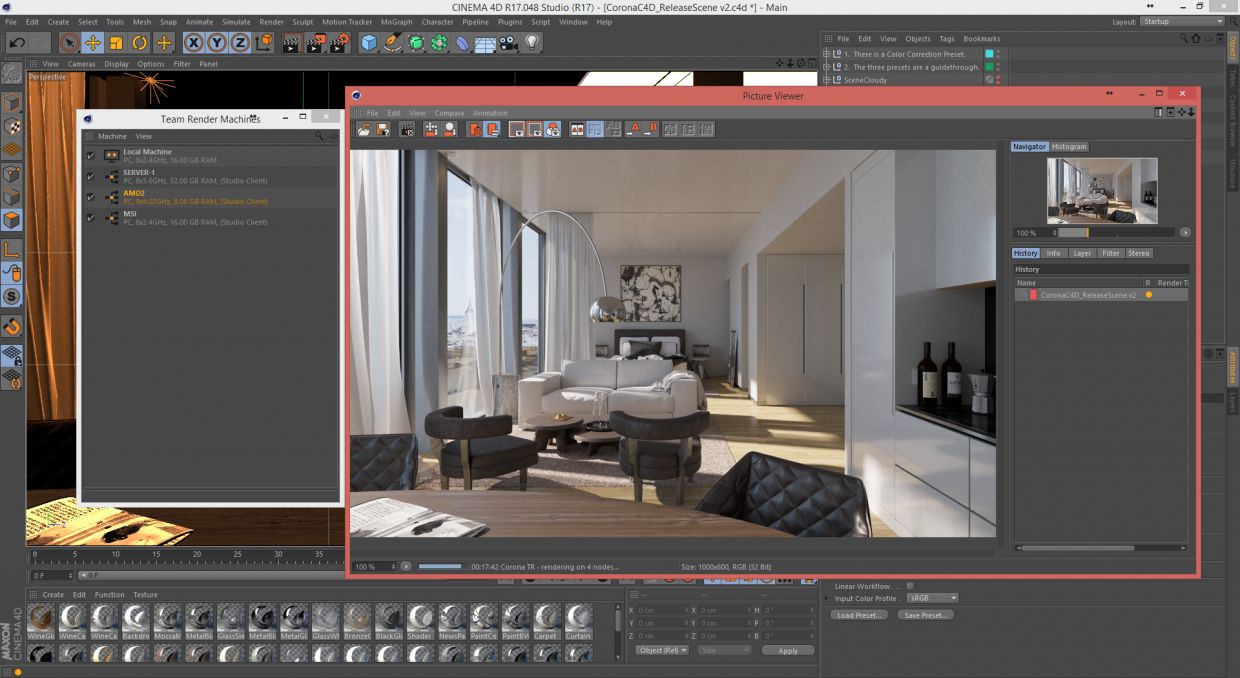
Task: Select the Rotate tool
Action: [x=140, y=43]
